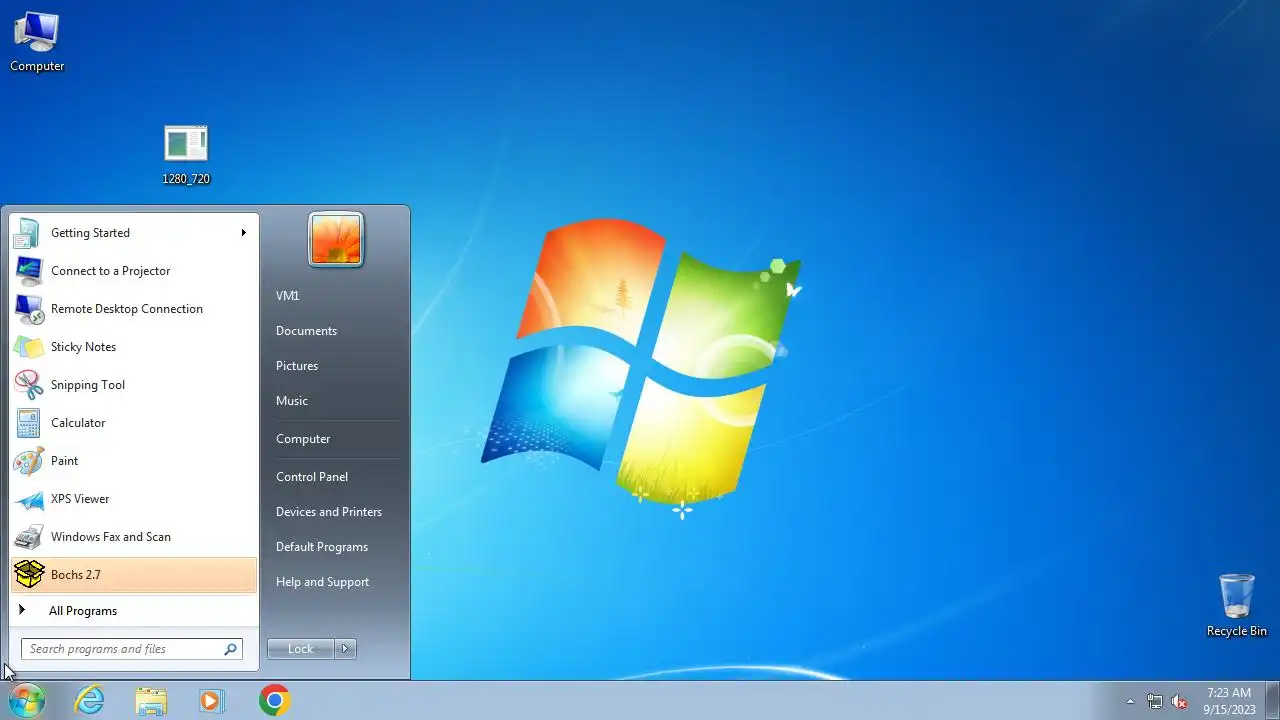Image resolution: width=1280 pixels, height=720 pixels.
Task: Open Control Panel
Action: [x=312, y=477]
